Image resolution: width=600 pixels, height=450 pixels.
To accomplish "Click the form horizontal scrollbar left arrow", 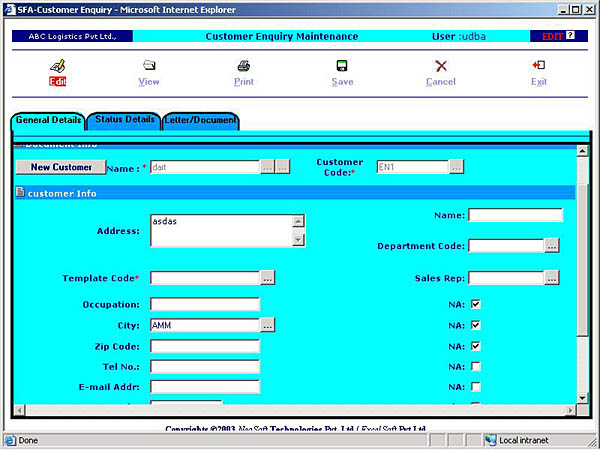I will coord(20,410).
